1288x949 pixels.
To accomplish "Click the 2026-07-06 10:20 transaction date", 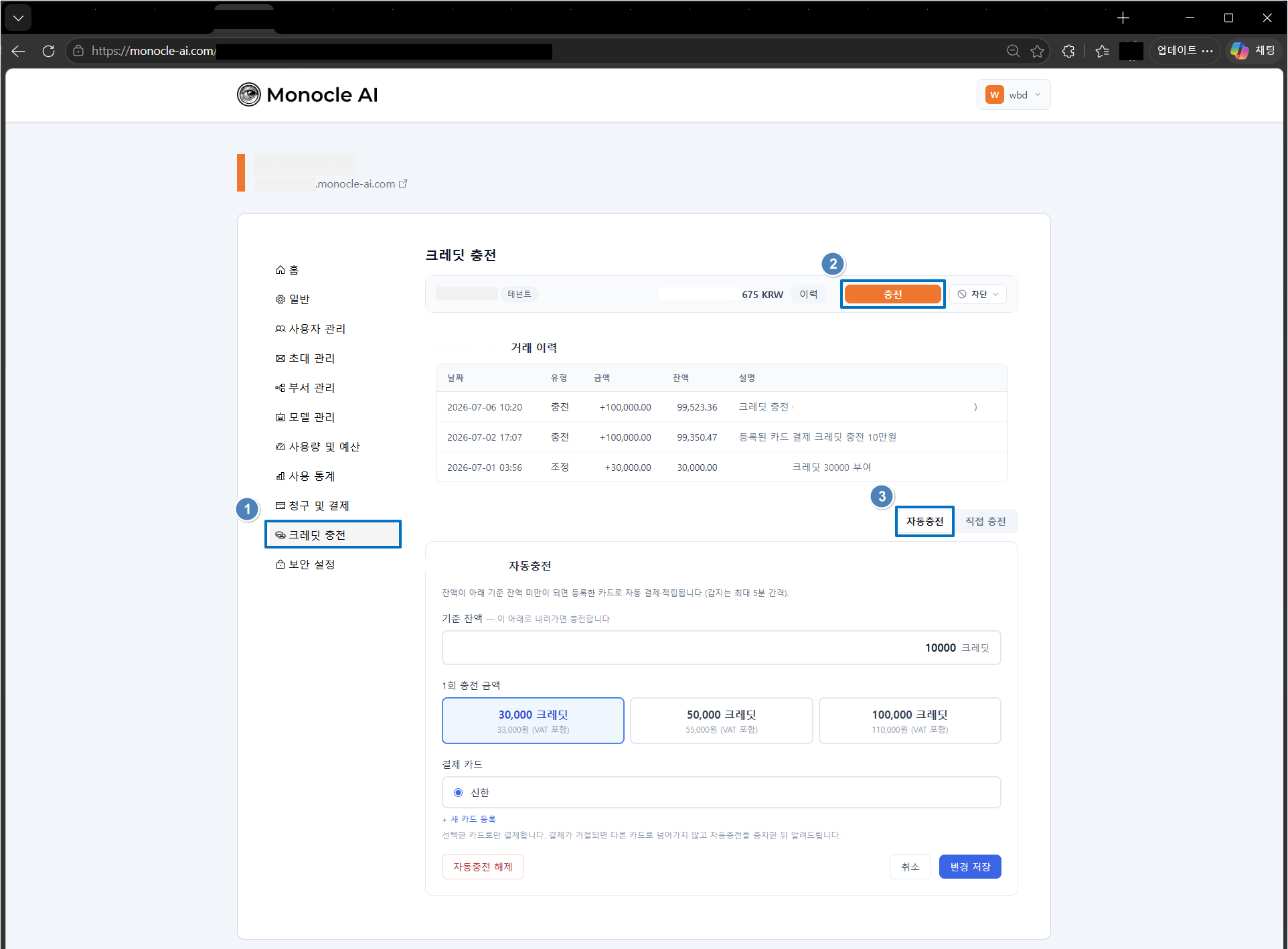I will 485,407.
